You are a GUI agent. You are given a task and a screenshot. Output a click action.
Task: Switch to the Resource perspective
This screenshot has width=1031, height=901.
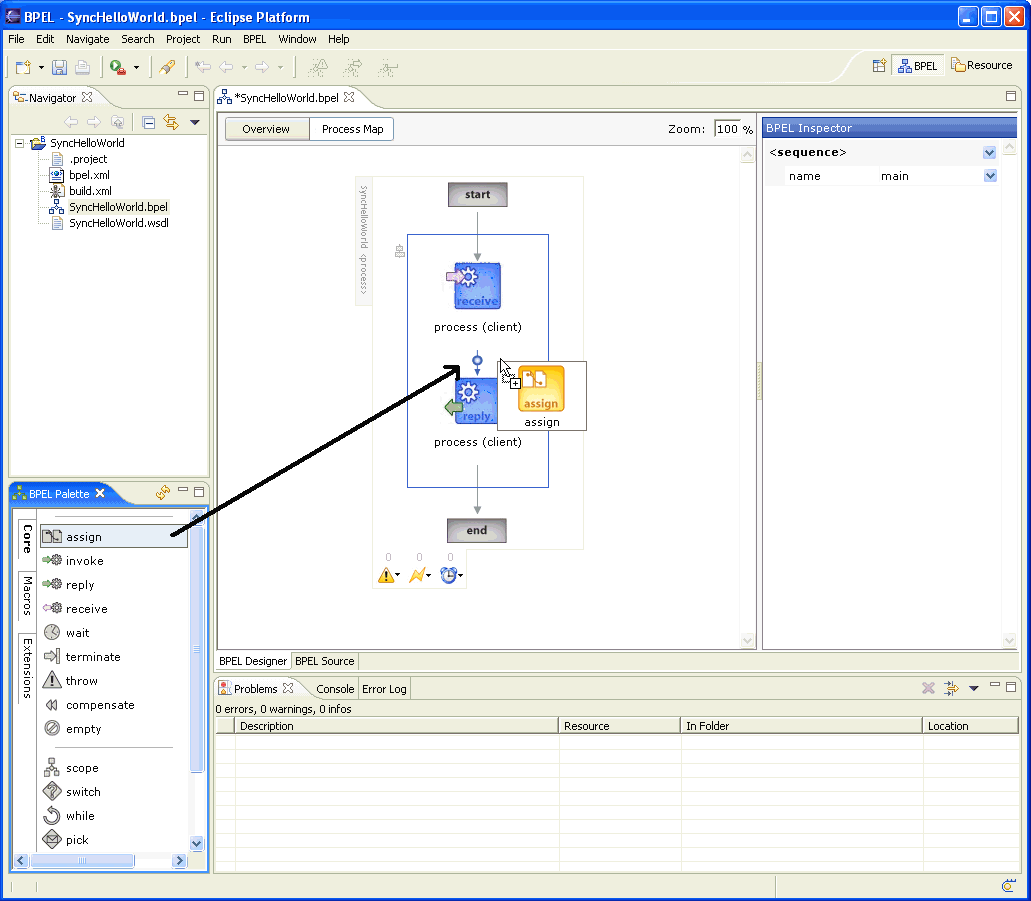[982, 65]
